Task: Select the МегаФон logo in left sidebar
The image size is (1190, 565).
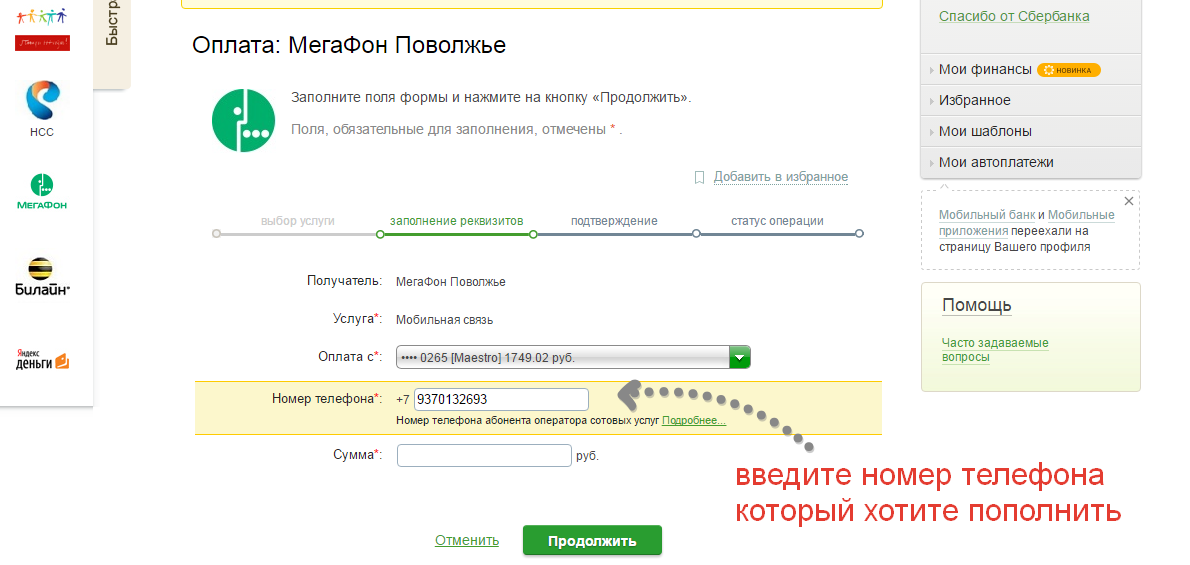Action: [x=42, y=191]
